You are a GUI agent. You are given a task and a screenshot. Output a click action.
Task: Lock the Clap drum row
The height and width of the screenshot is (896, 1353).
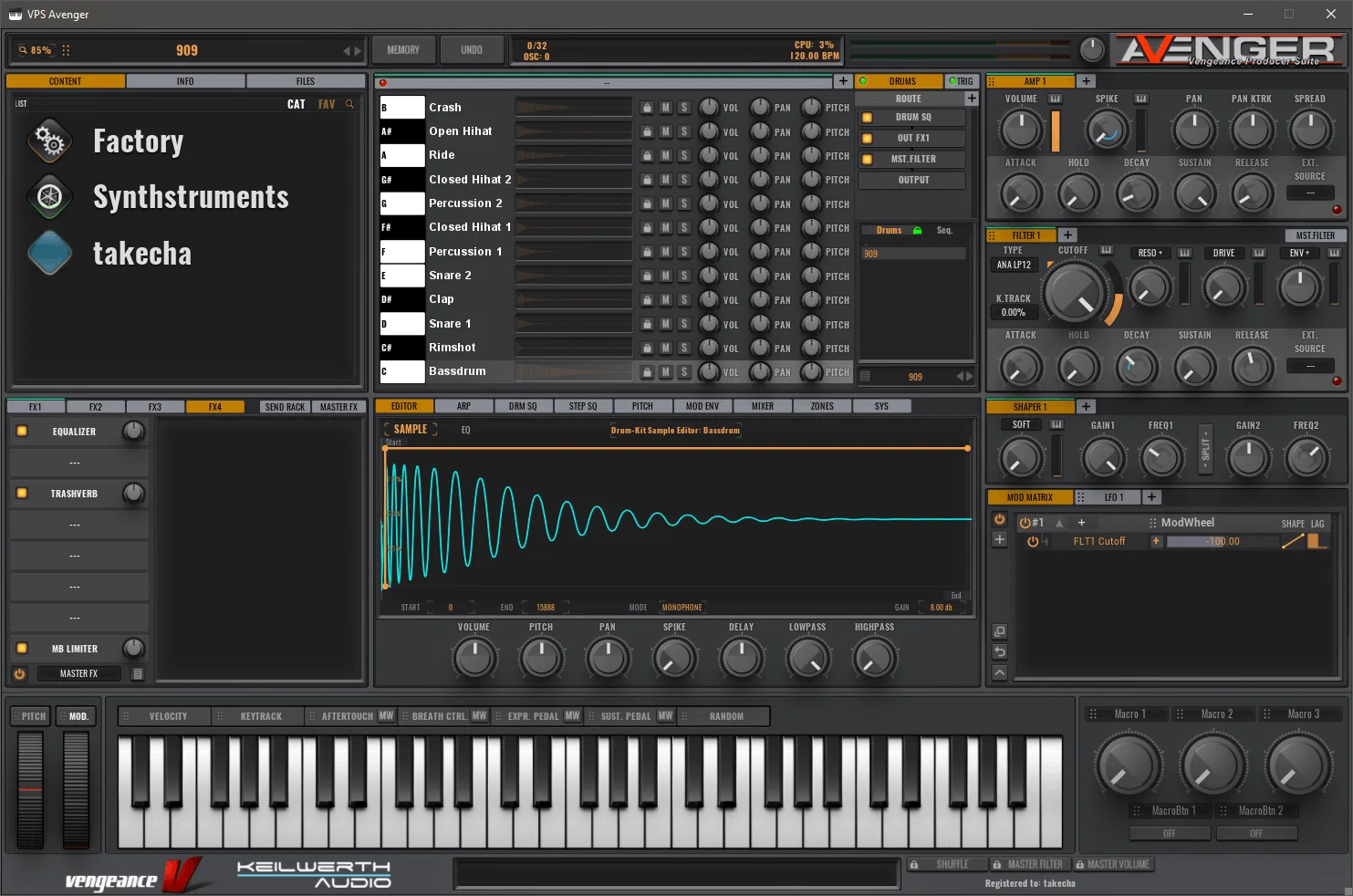647,299
